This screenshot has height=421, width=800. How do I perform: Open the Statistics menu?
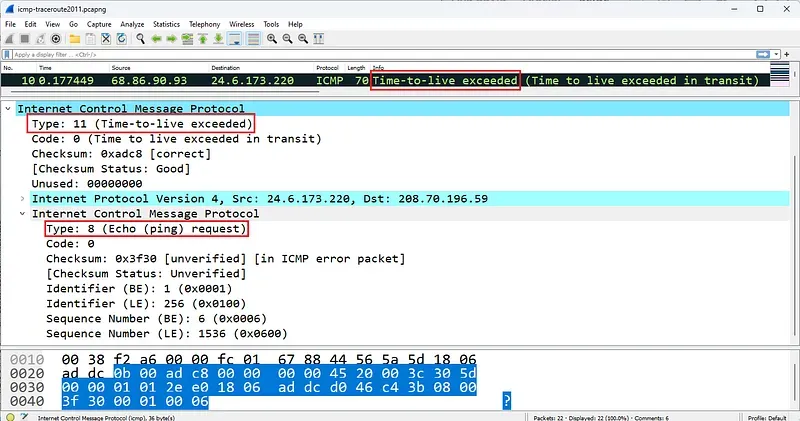point(166,24)
